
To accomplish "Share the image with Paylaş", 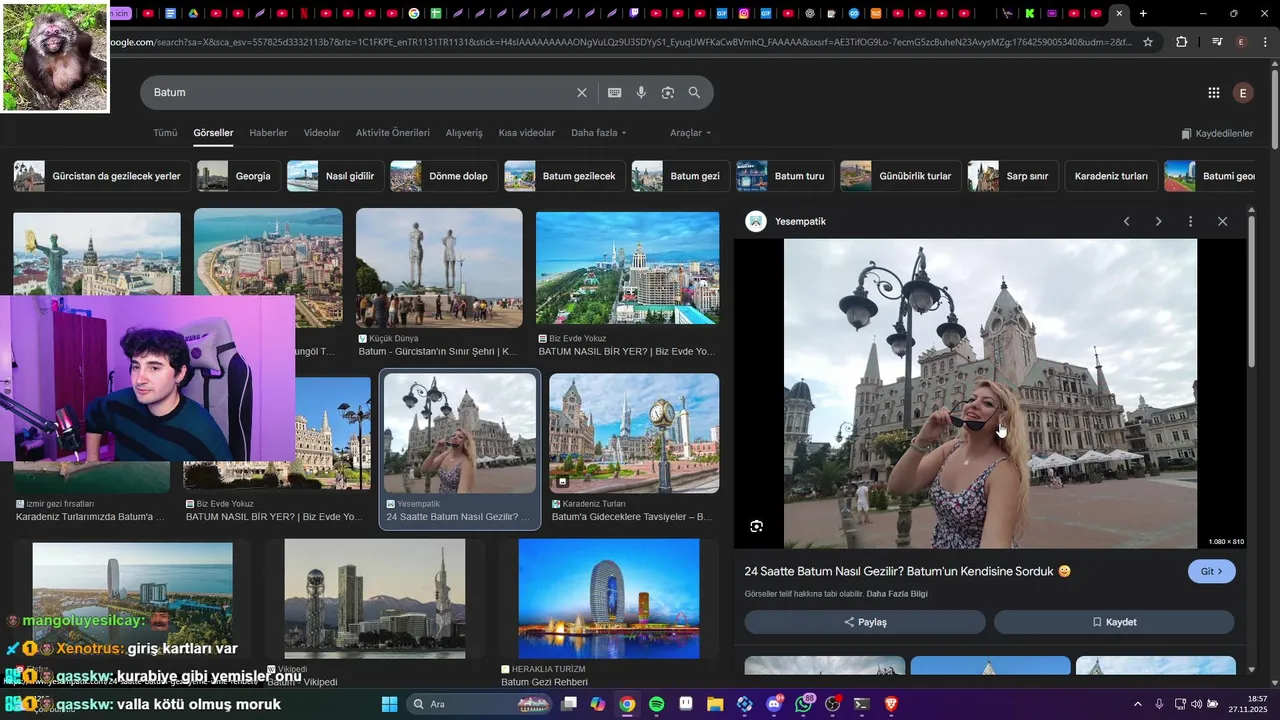I will [865, 622].
